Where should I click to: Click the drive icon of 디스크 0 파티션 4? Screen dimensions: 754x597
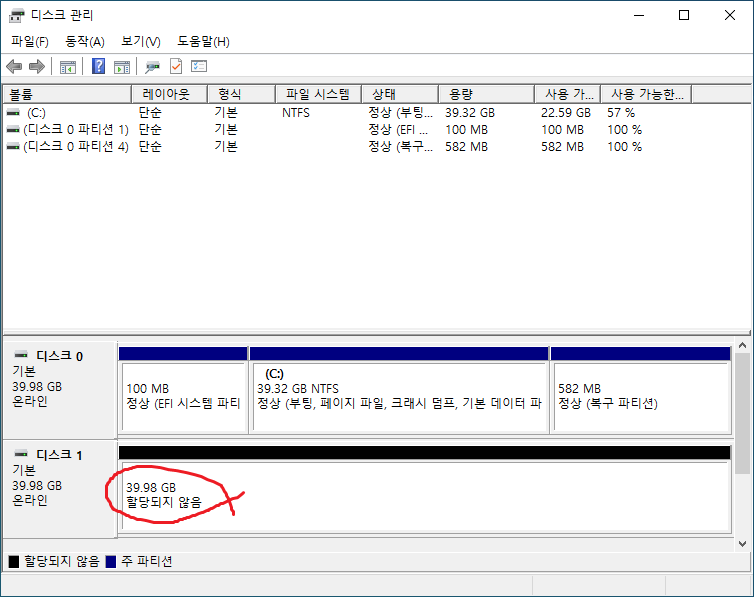(13, 147)
